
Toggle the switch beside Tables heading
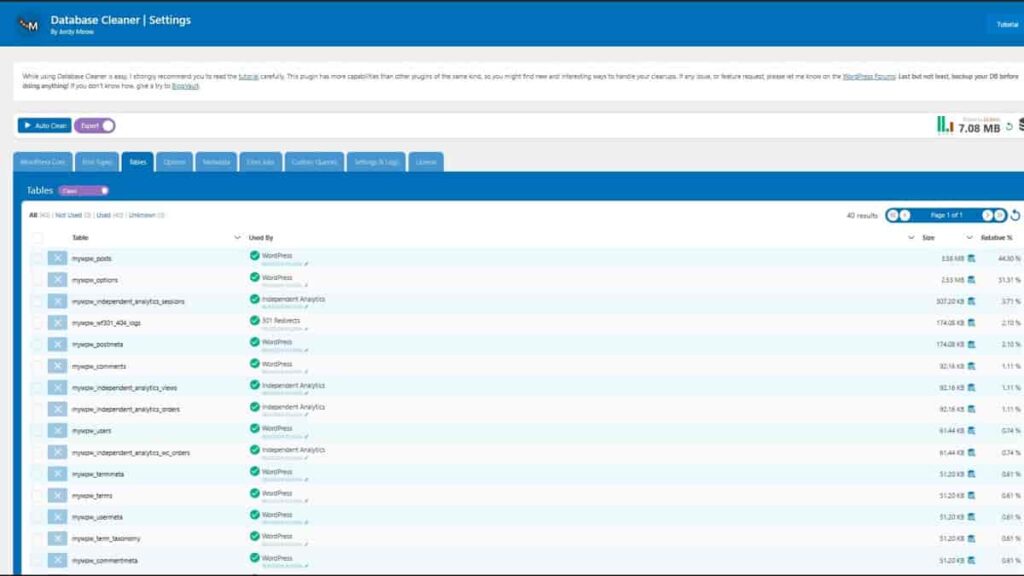(x=84, y=191)
